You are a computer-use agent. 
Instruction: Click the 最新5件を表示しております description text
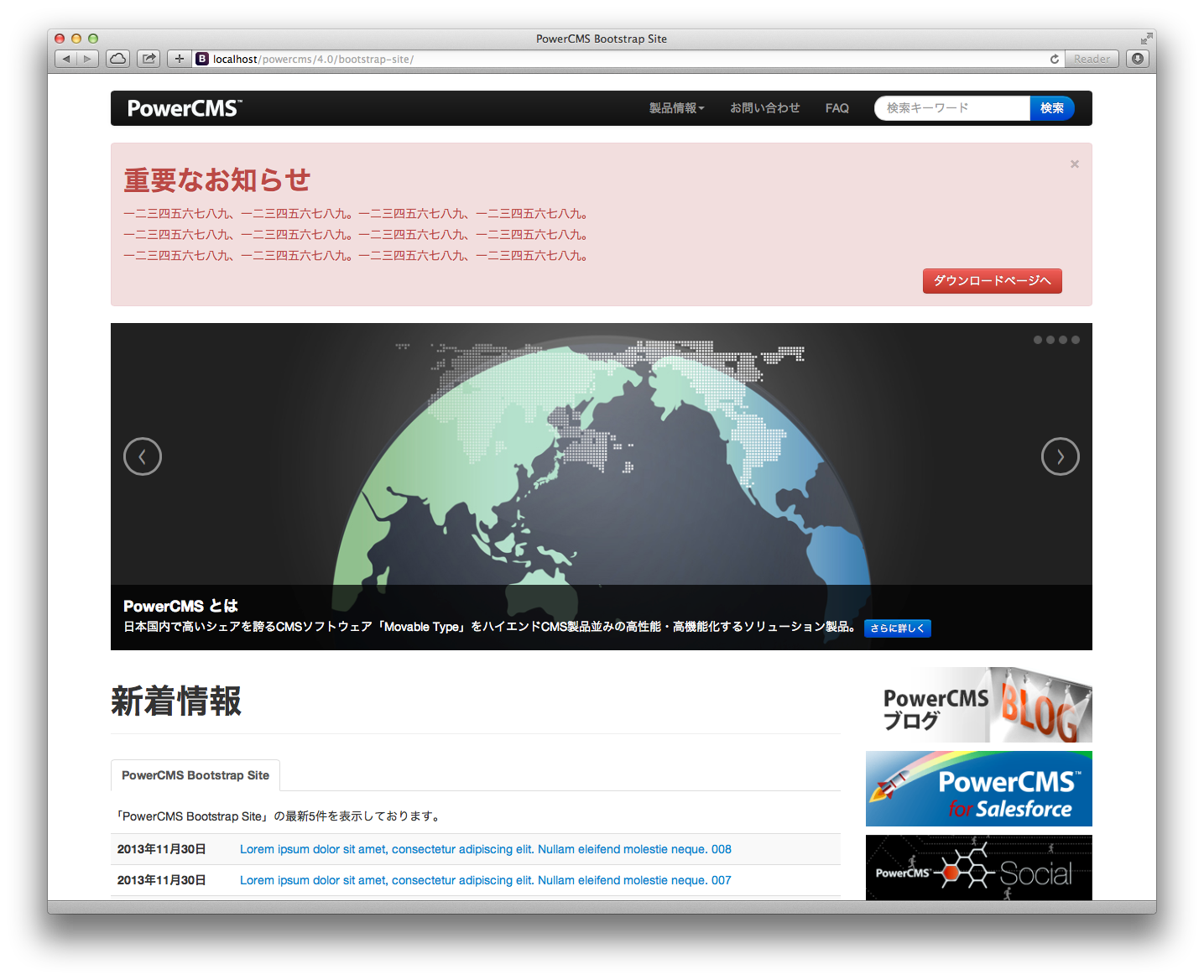pyautogui.click(x=279, y=816)
